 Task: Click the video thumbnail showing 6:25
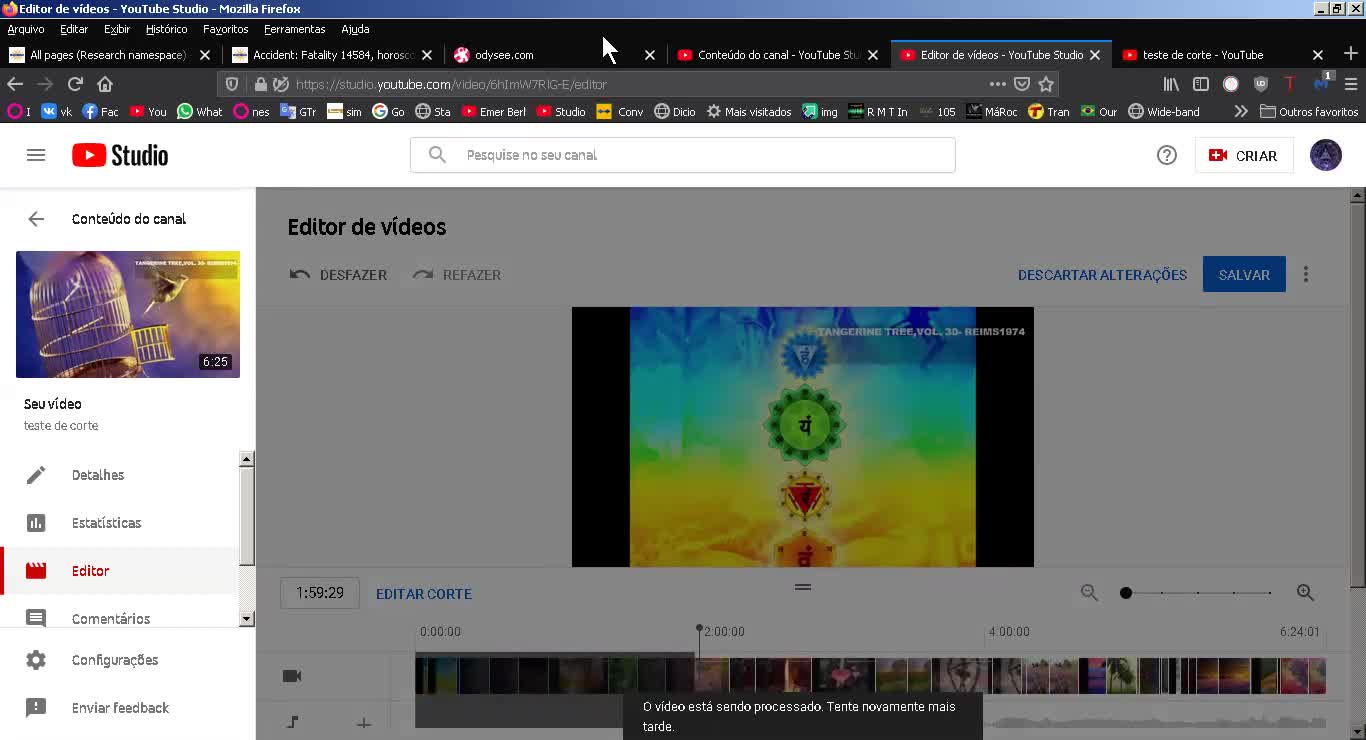(128, 314)
